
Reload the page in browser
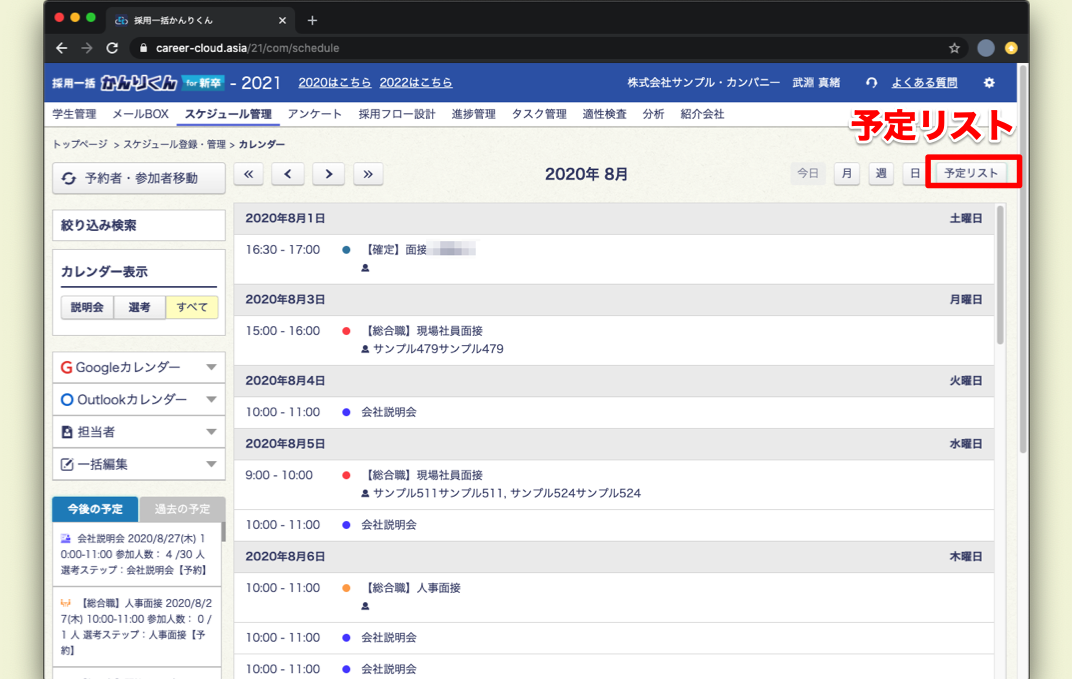pos(112,48)
